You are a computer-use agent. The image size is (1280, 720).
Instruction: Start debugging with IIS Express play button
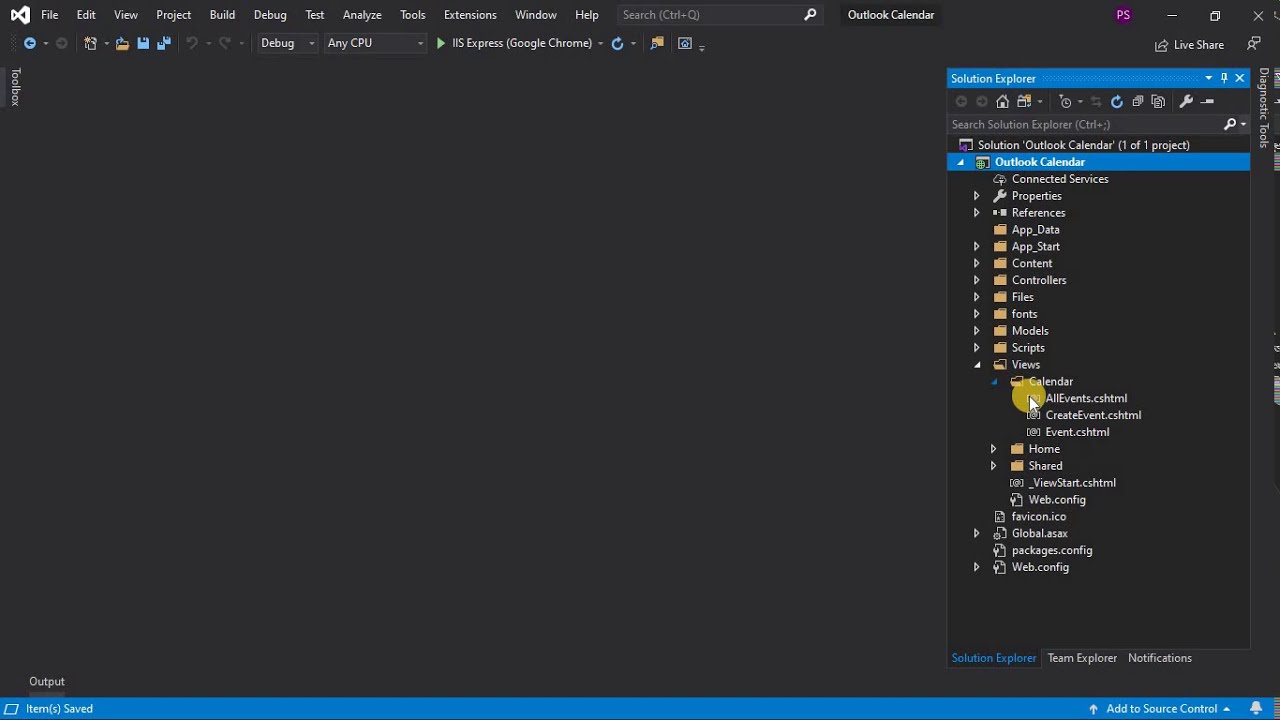tap(440, 43)
